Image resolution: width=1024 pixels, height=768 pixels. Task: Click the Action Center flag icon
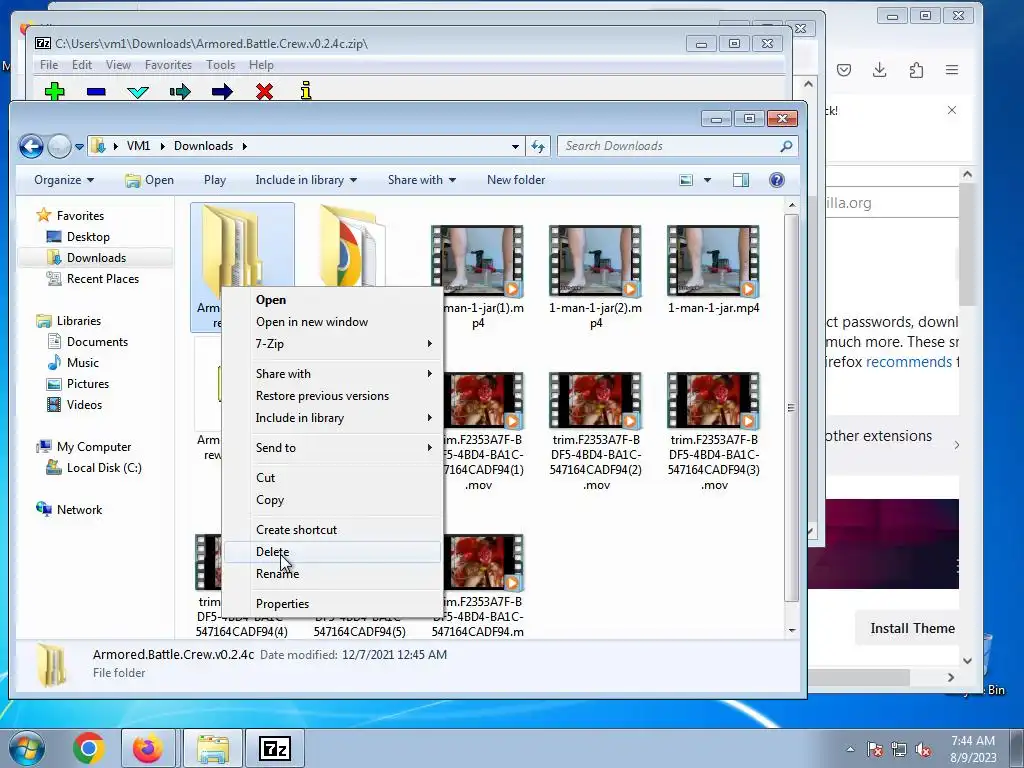(x=875, y=750)
